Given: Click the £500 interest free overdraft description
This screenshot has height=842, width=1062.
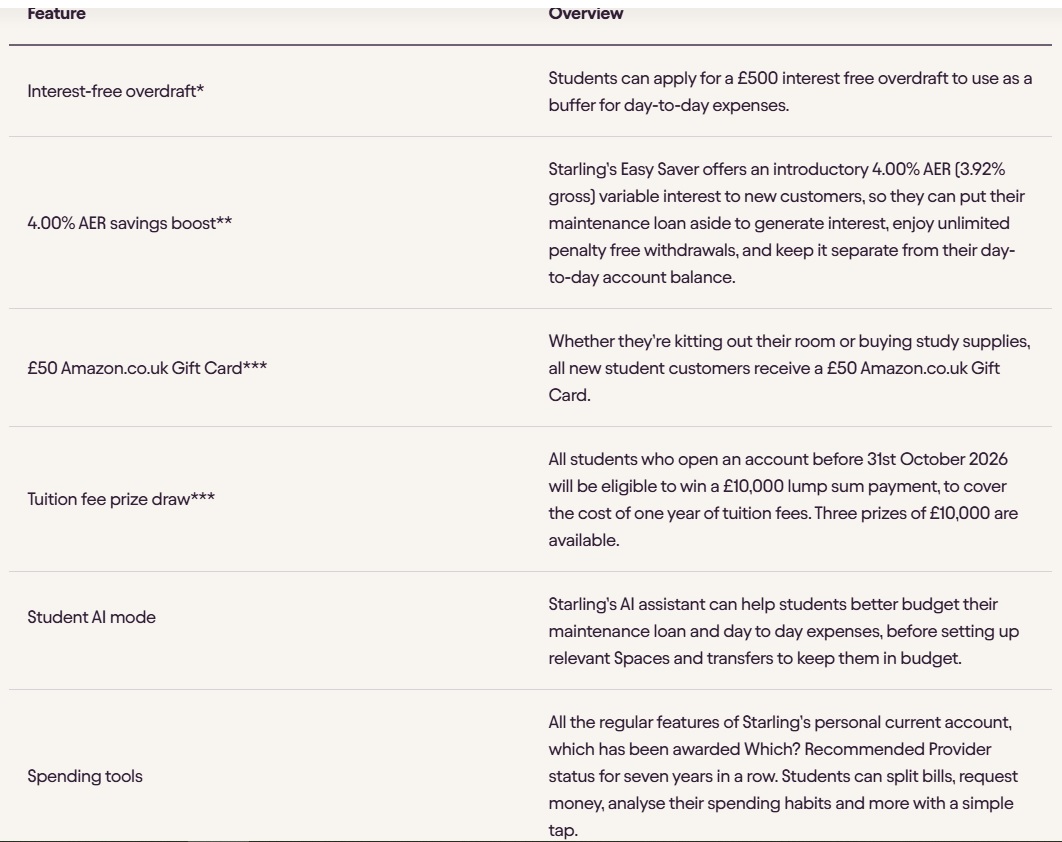Looking at the screenshot, I should (x=790, y=91).
